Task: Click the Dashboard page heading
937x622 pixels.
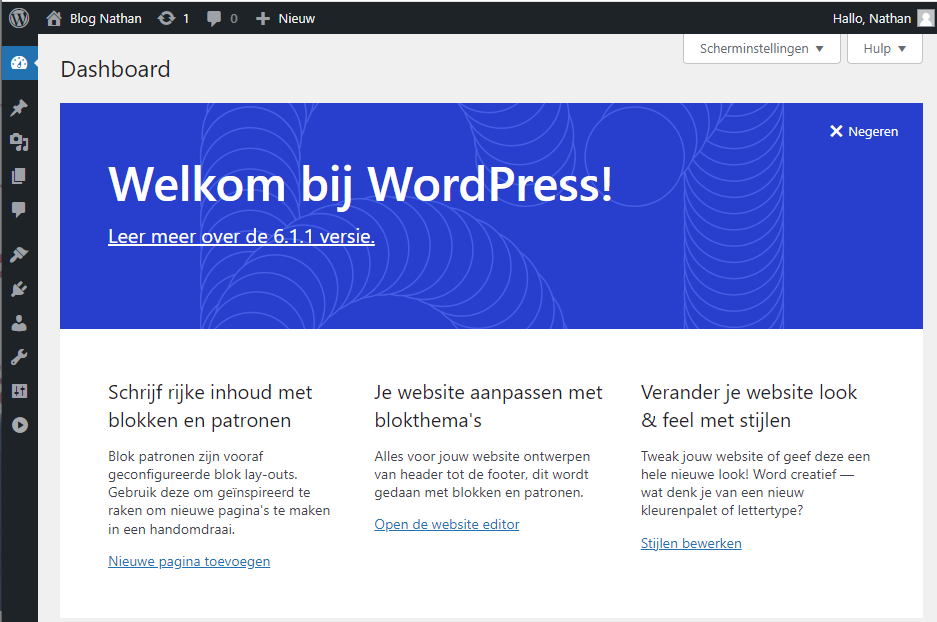Action: pos(115,69)
